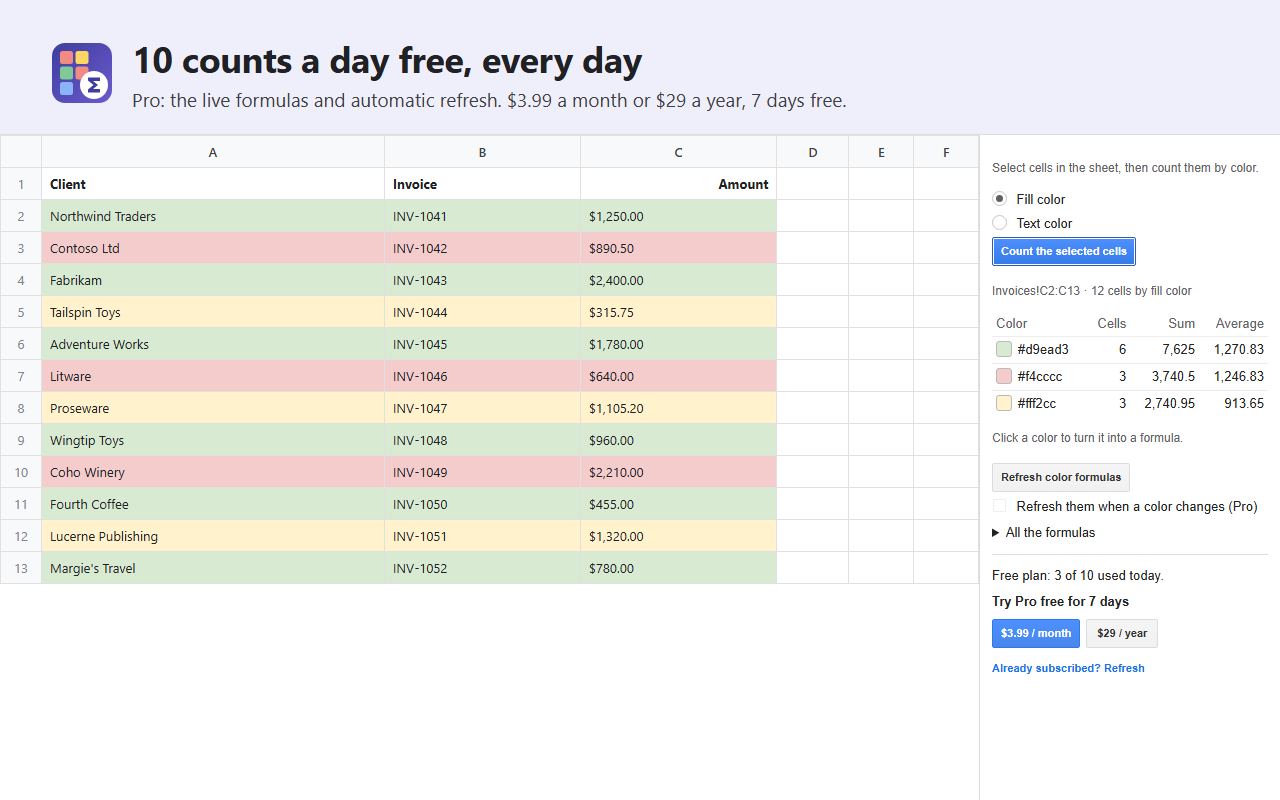This screenshot has height=800, width=1280.
Task: Click the Amount header cell
Action: [x=679, y=184]
